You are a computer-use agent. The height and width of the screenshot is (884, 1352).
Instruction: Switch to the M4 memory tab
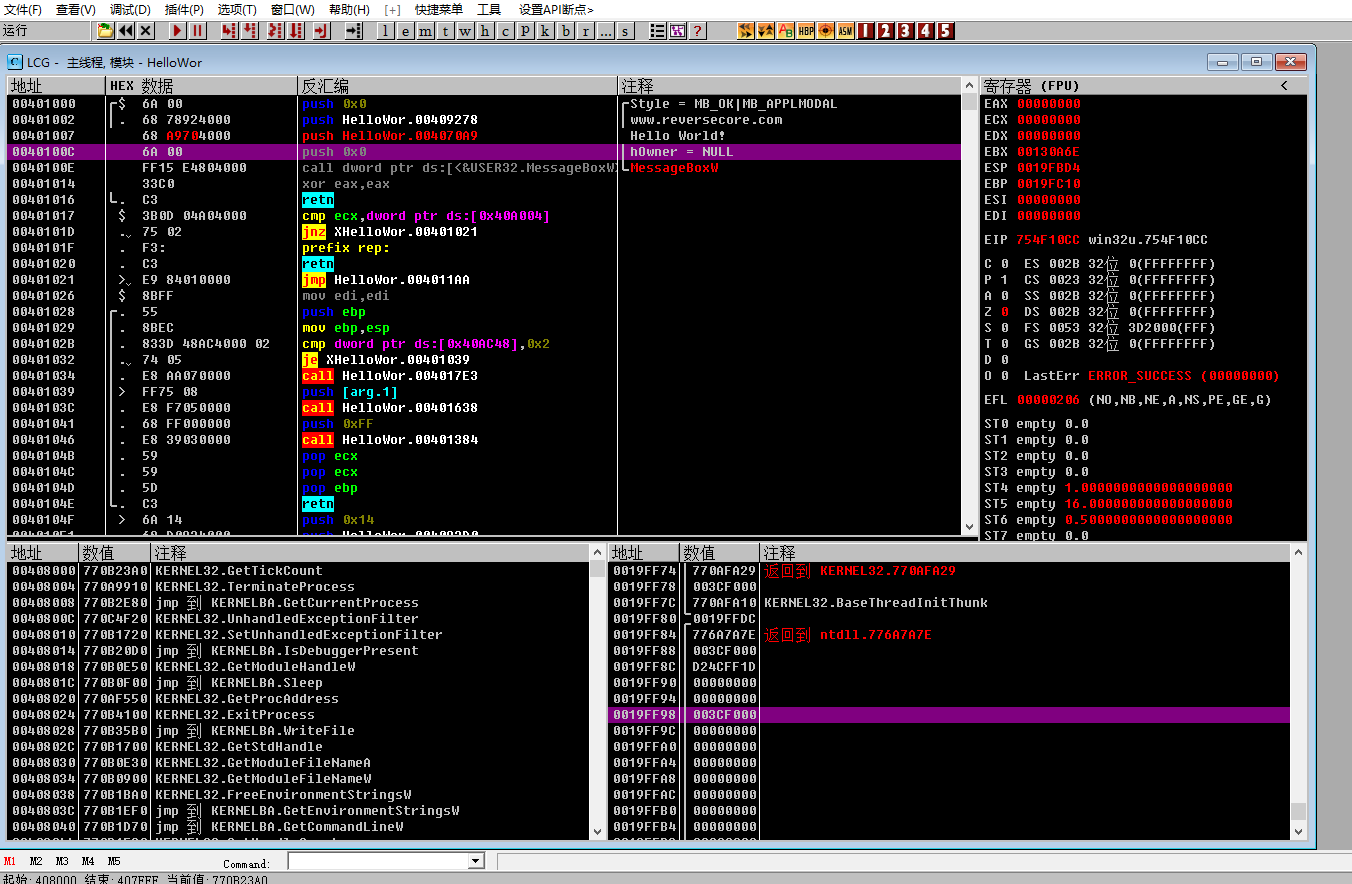pos(88,861)
